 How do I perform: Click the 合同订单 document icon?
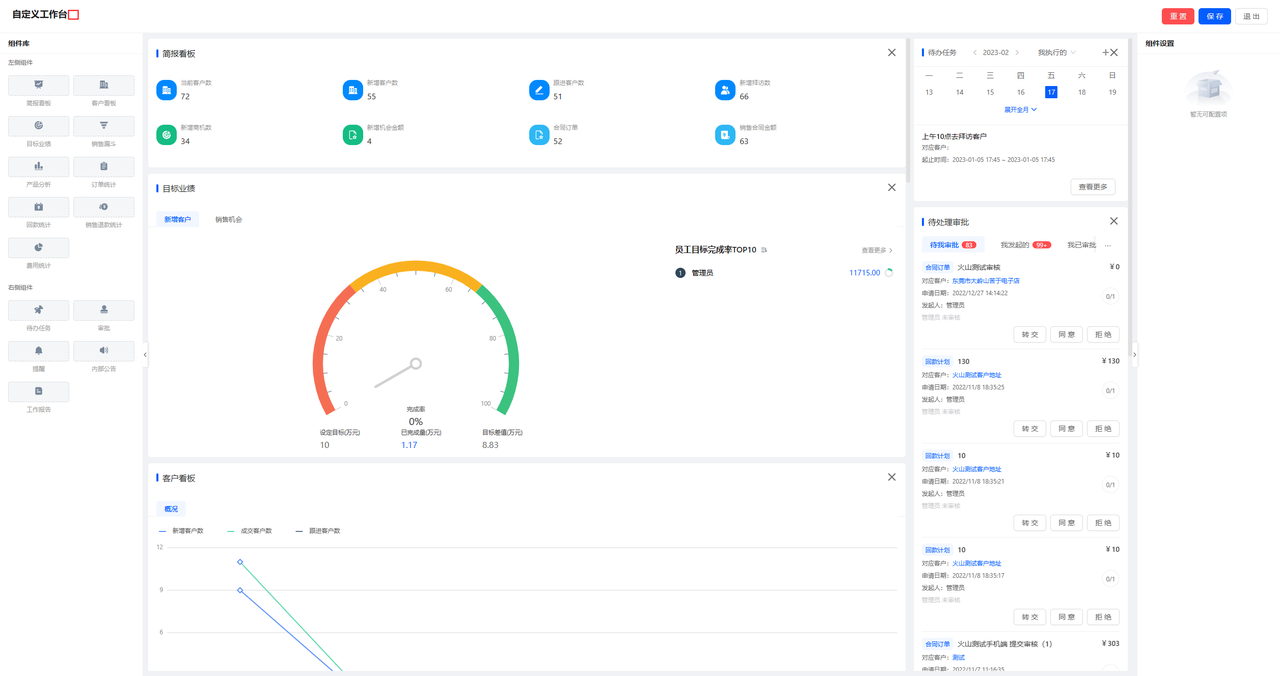539,134
